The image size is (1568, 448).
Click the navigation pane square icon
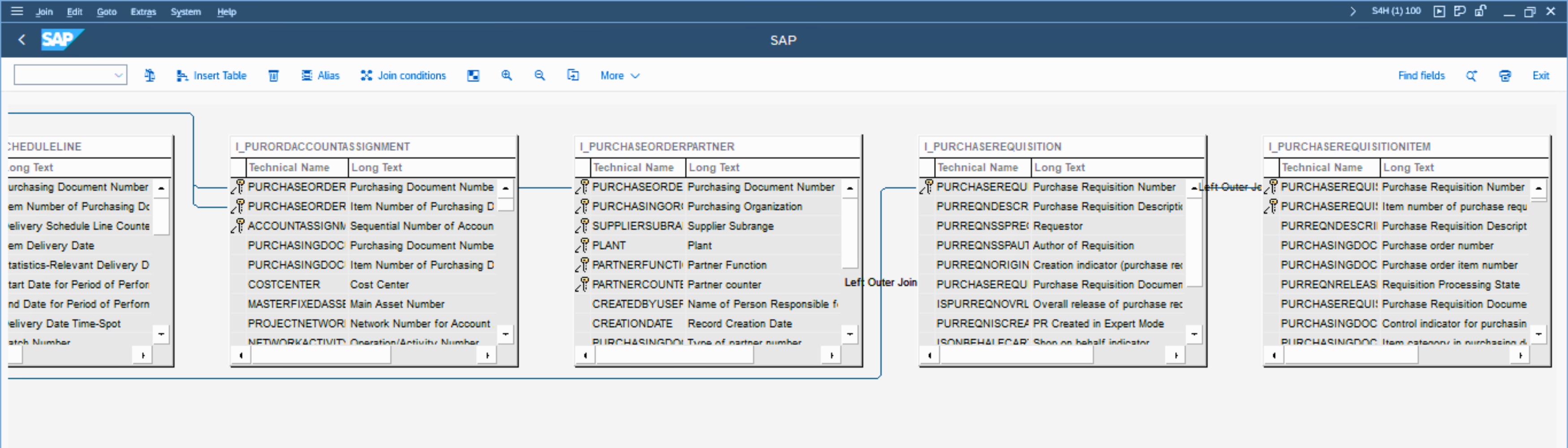(x=473, y=75)
